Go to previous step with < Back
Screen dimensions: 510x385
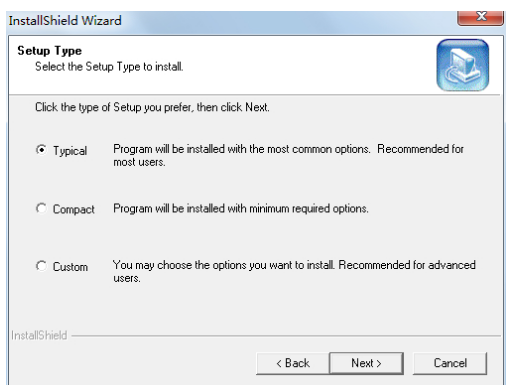click(293, 363)
